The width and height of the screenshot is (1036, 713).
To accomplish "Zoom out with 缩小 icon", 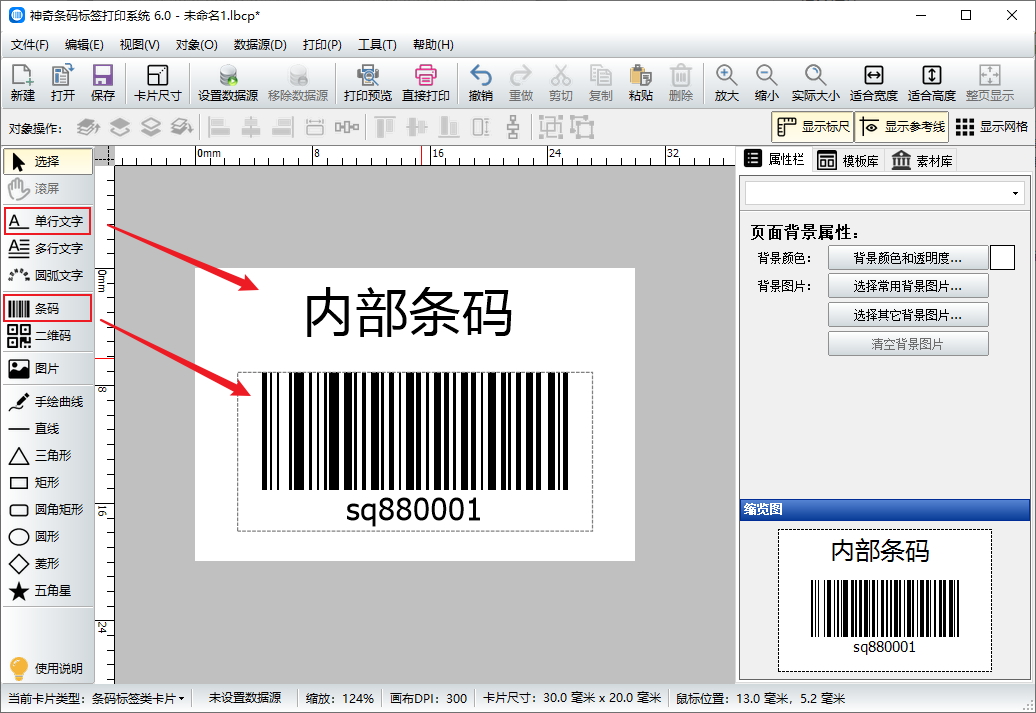I will pyautogui.click(x=766, y=83).
